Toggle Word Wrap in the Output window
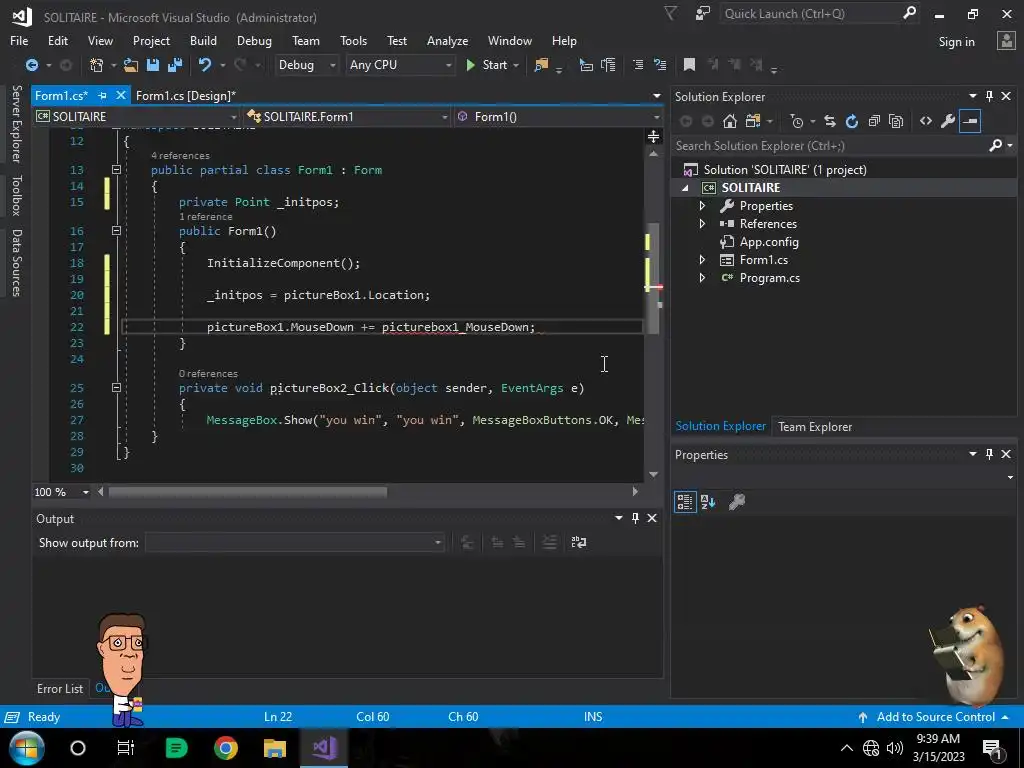This screenshot has width=1024, height=768. coord(579,542)
